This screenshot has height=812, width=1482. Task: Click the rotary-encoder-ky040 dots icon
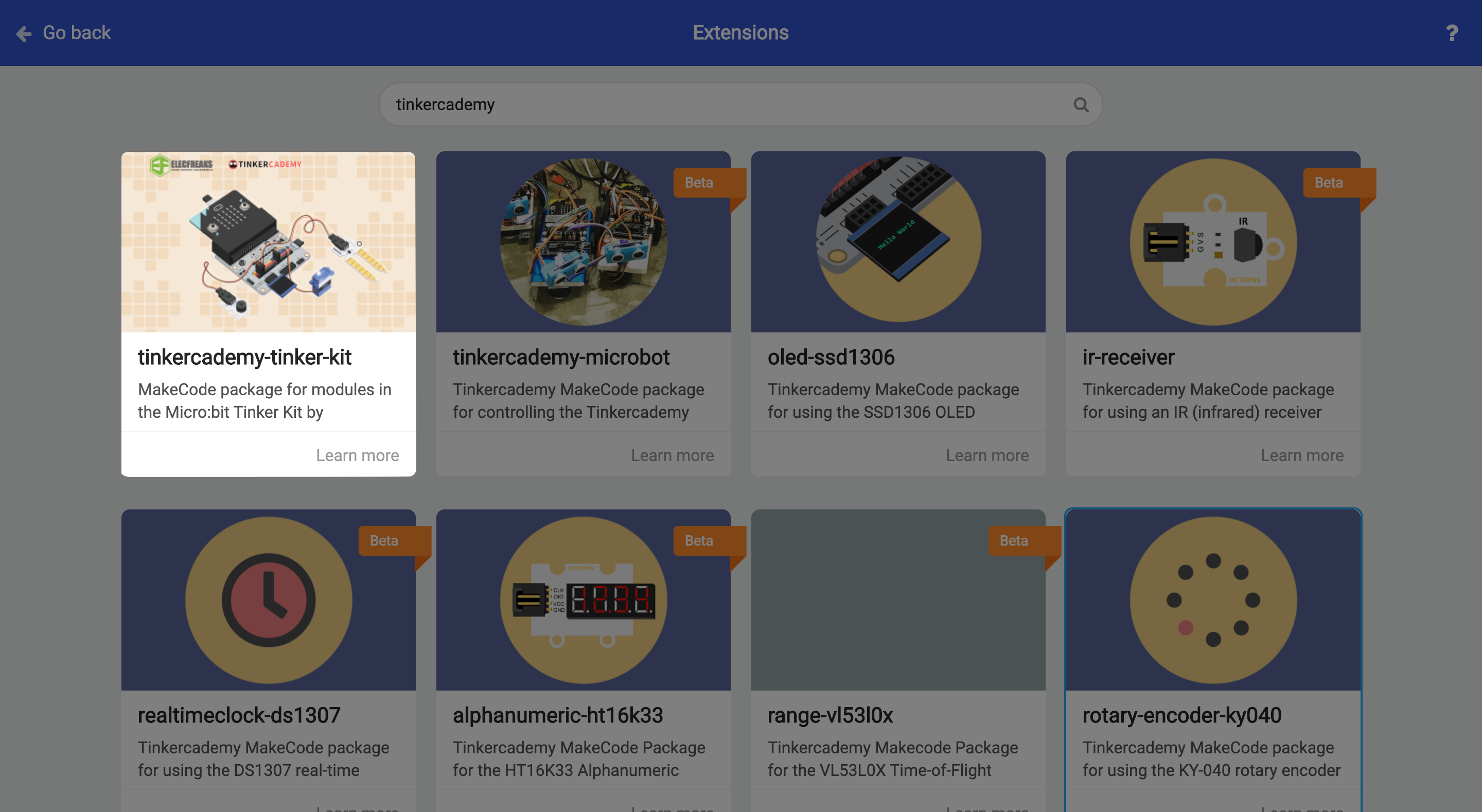(1213, 599)
